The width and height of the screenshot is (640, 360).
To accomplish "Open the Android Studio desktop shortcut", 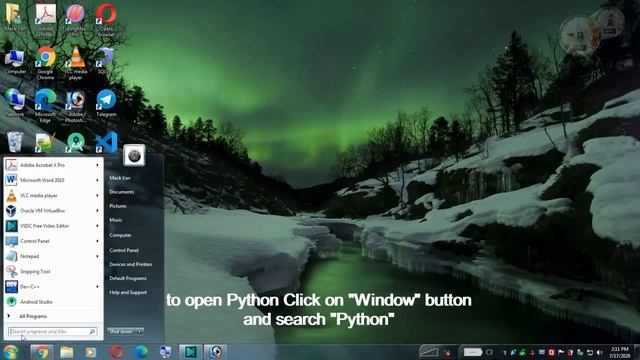I will coord(76,142).
